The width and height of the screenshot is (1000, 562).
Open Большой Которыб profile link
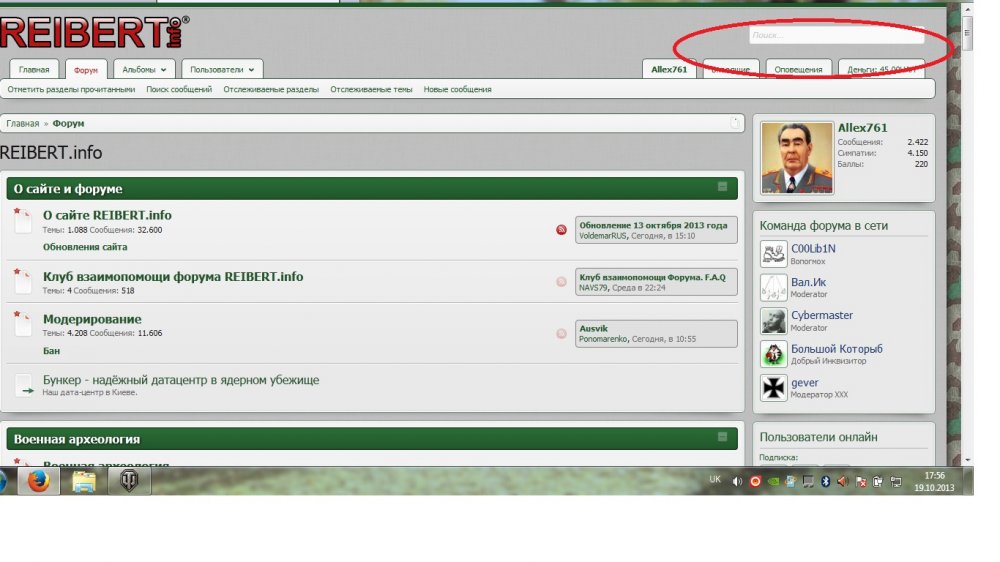(837, 349)
